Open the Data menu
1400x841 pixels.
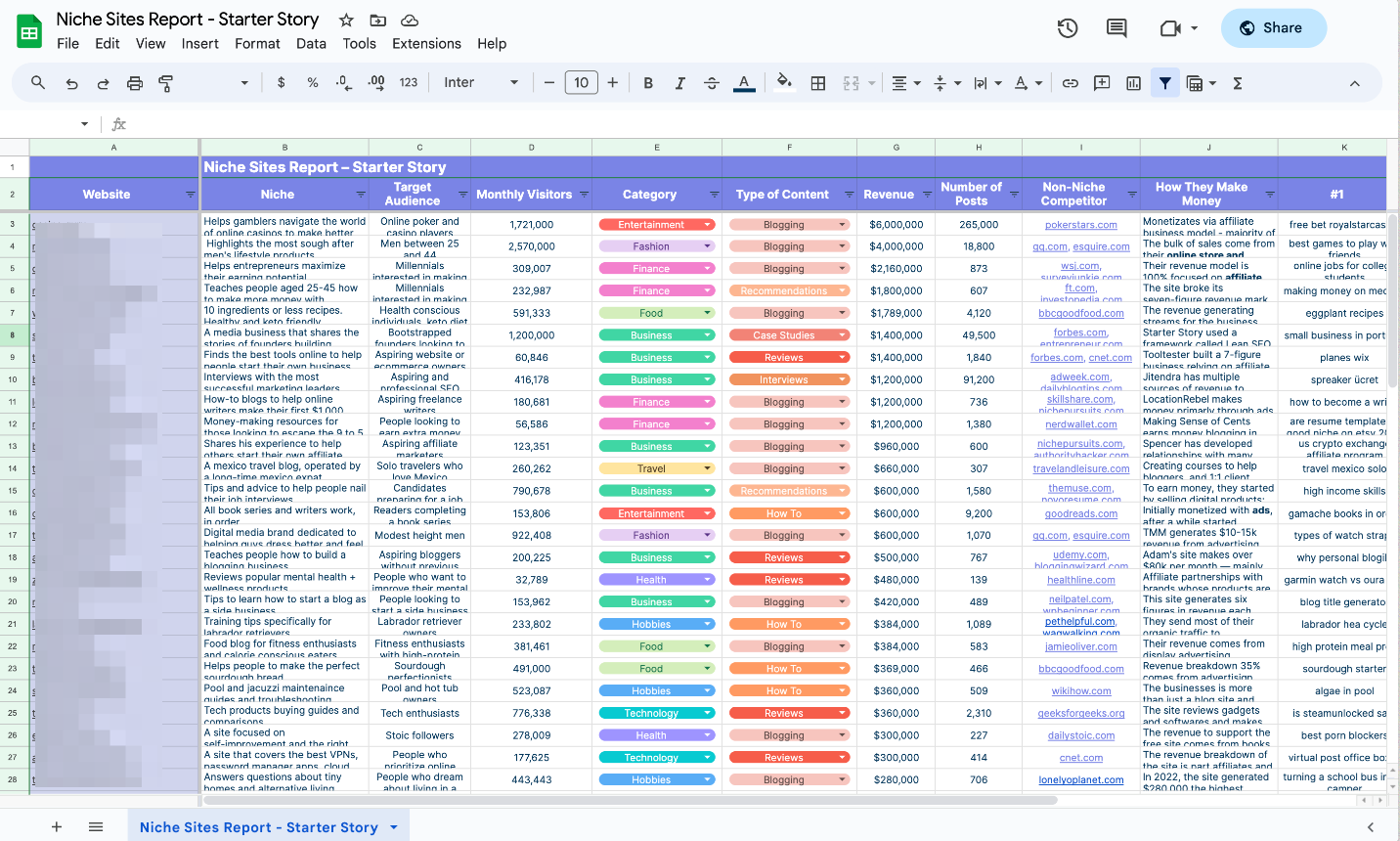point(311,44)
